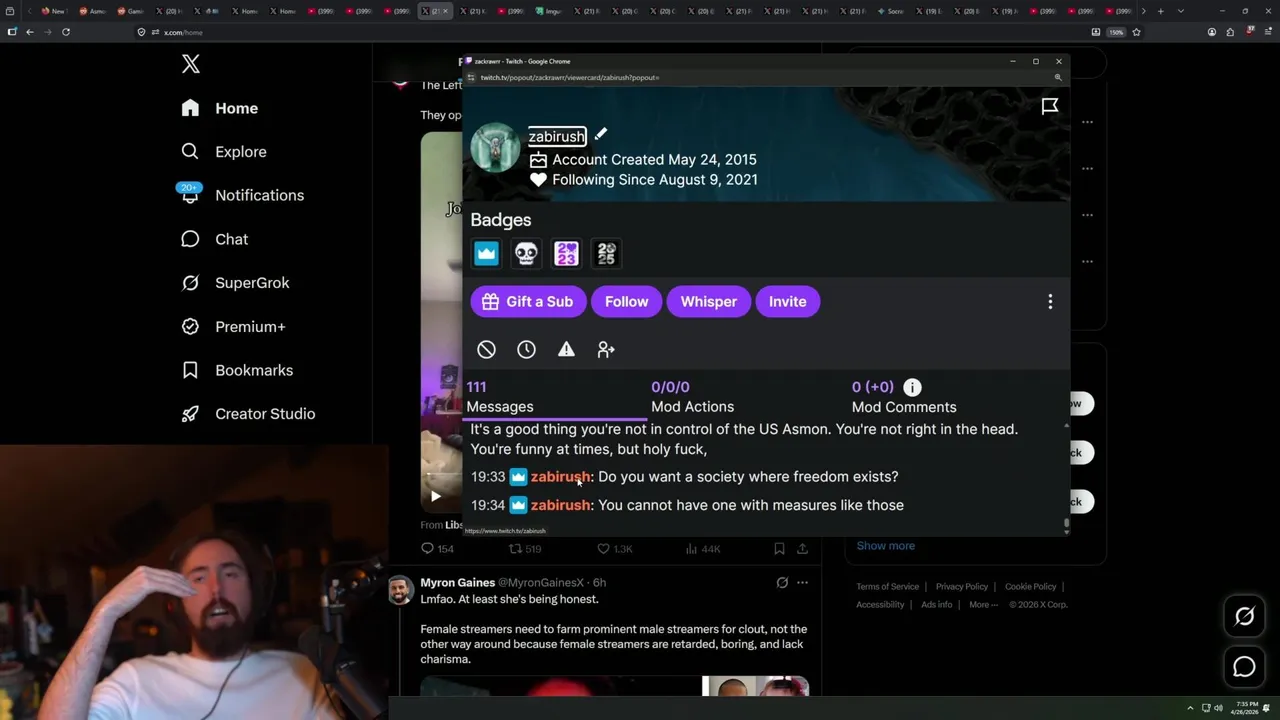The width and height of the screenshot is (1280, 720).
Task: Click zabirush name in the 19:33 message
Action: (560, 477)
